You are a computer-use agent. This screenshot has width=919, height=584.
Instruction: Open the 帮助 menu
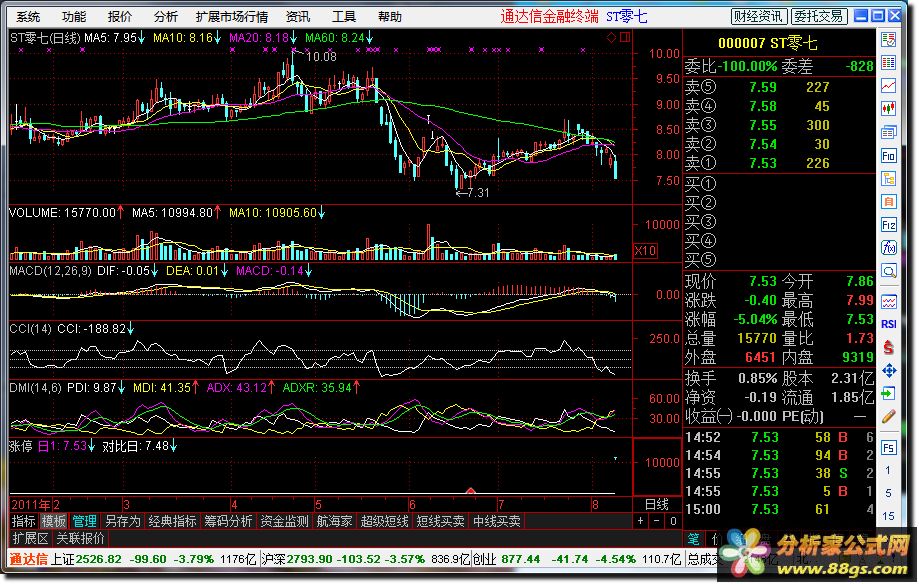coord(390,17)
